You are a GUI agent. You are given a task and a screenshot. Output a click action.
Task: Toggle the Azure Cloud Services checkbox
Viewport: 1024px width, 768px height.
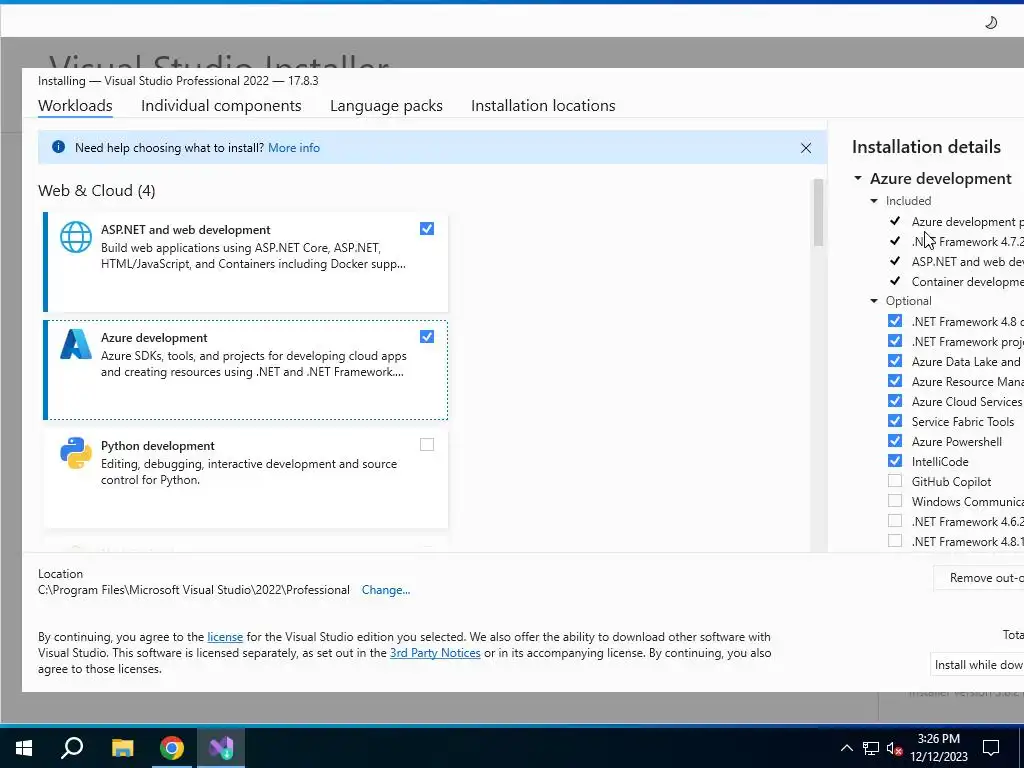pos(895,401)
